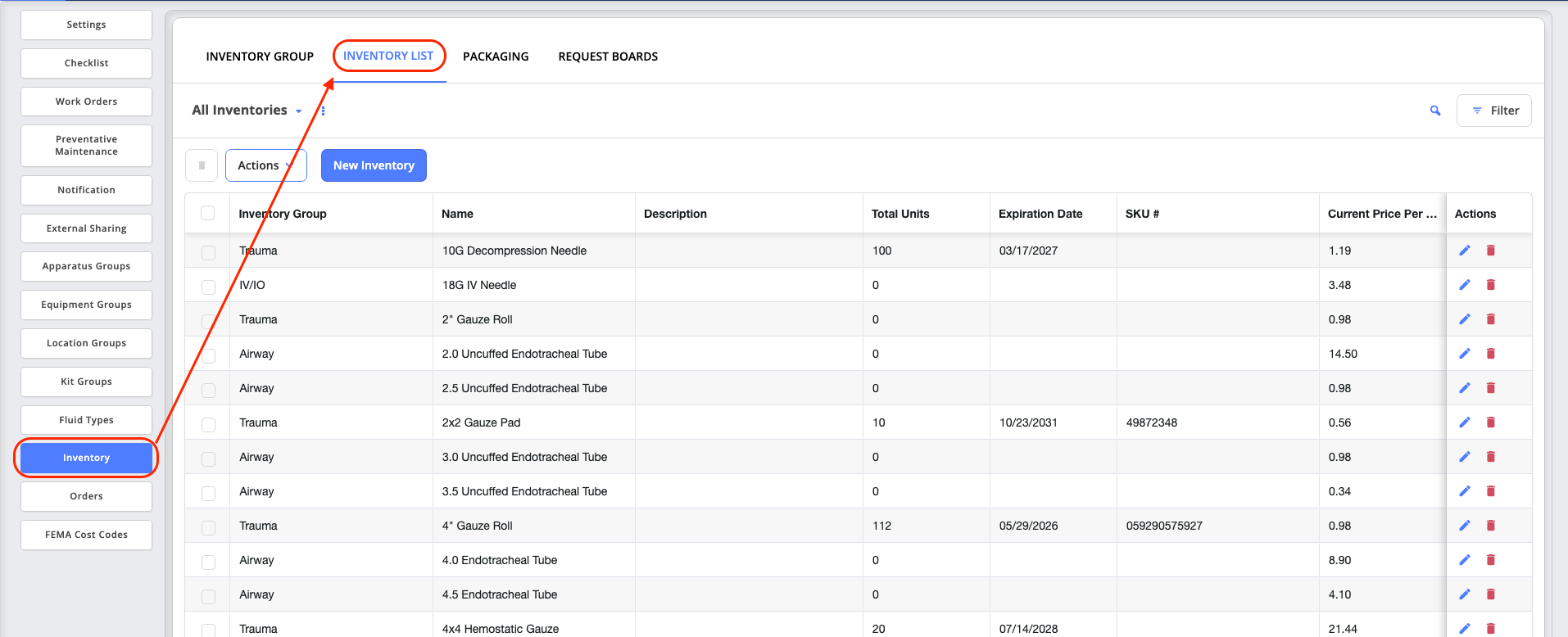Check the 3.5 Uncuffed Endotracheal Tube checkbox

(x=208, y=494)
